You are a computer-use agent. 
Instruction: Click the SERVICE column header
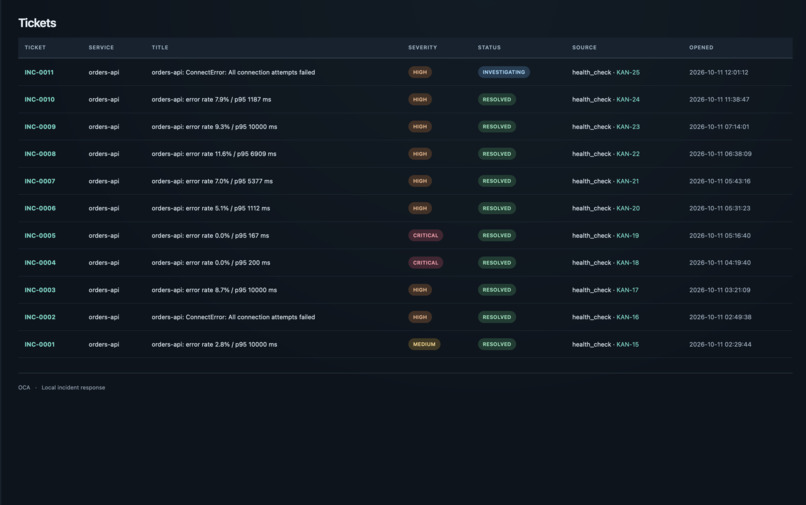click(x=101, y=47)
